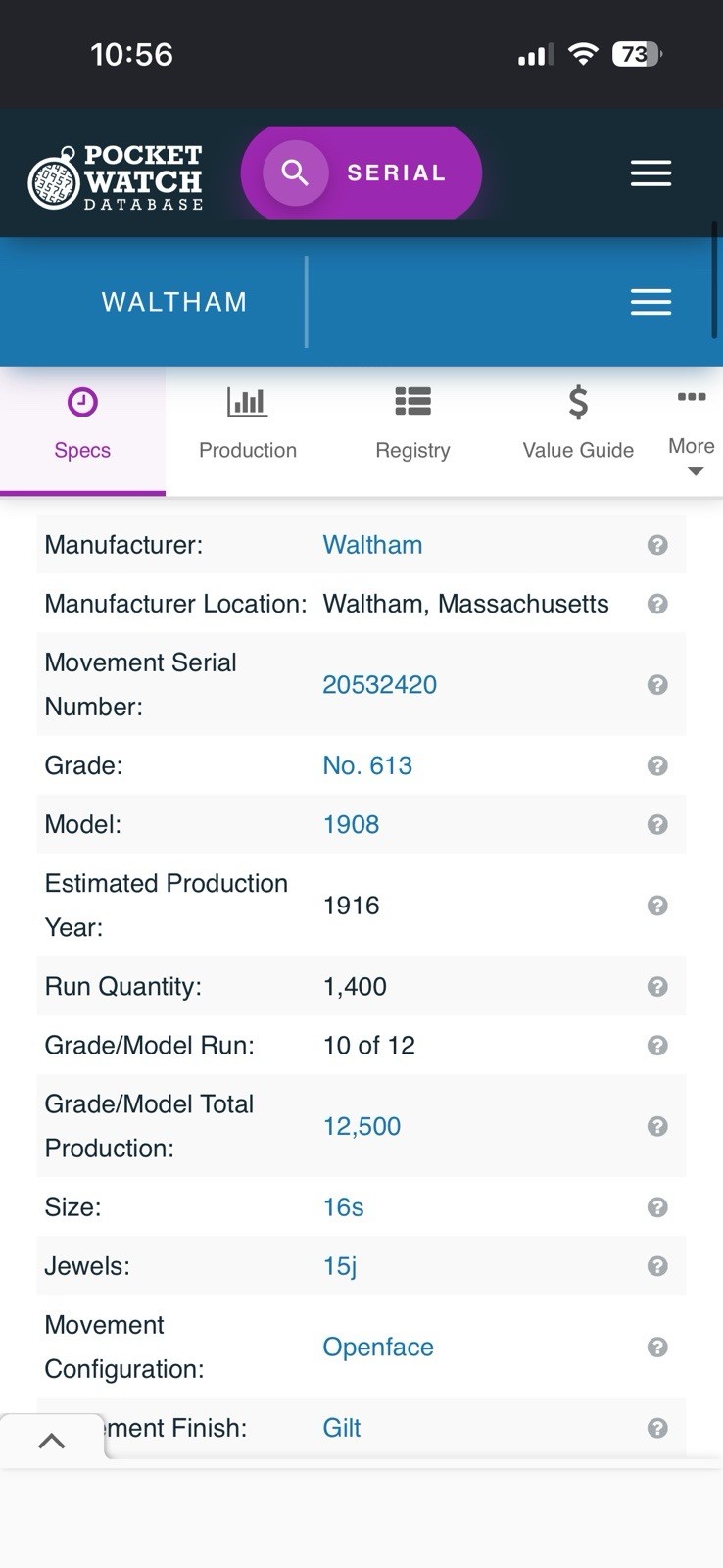Open help icon for Jewels row

coord(657,1266)
